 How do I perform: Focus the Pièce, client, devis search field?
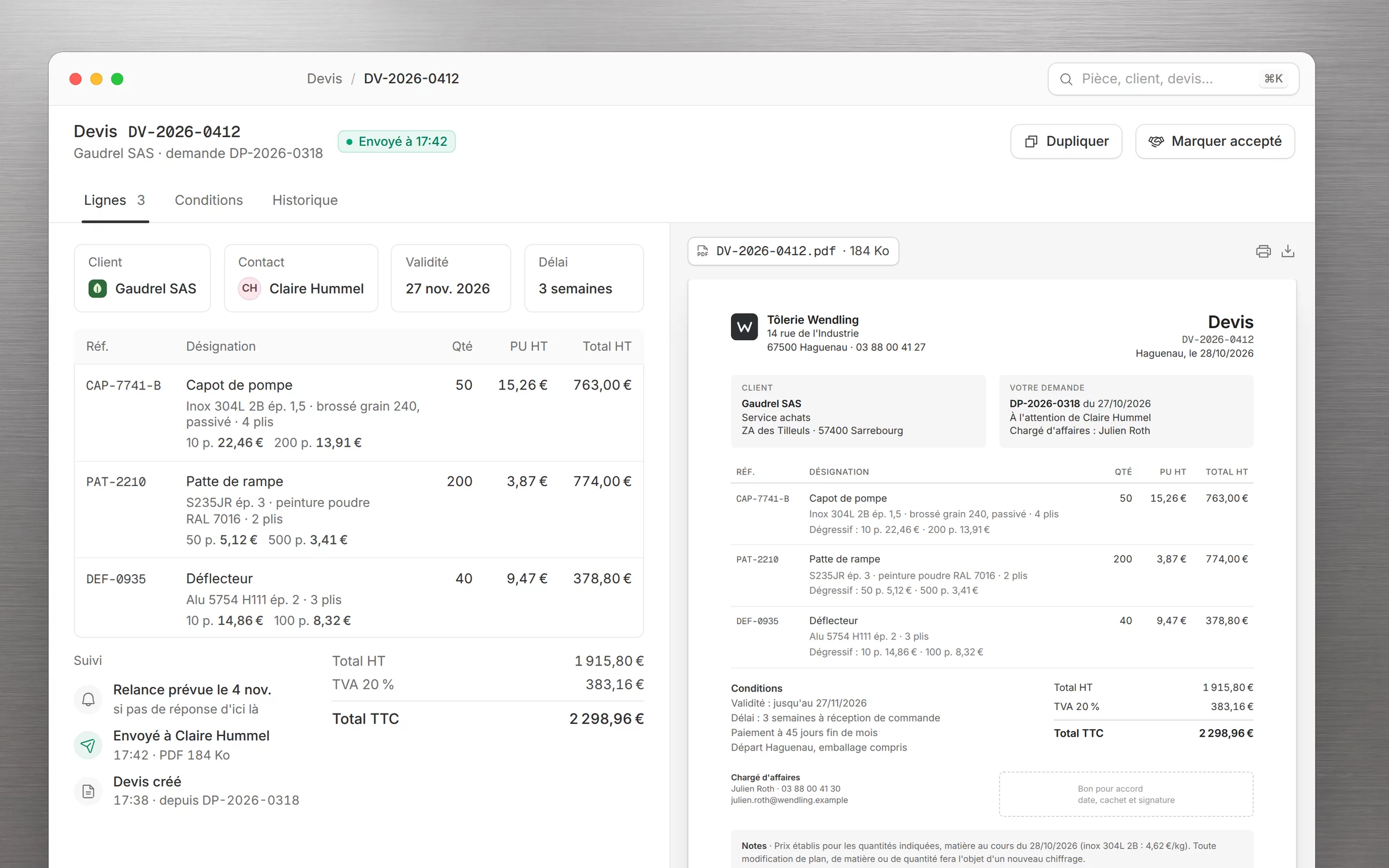[1173, 79]
